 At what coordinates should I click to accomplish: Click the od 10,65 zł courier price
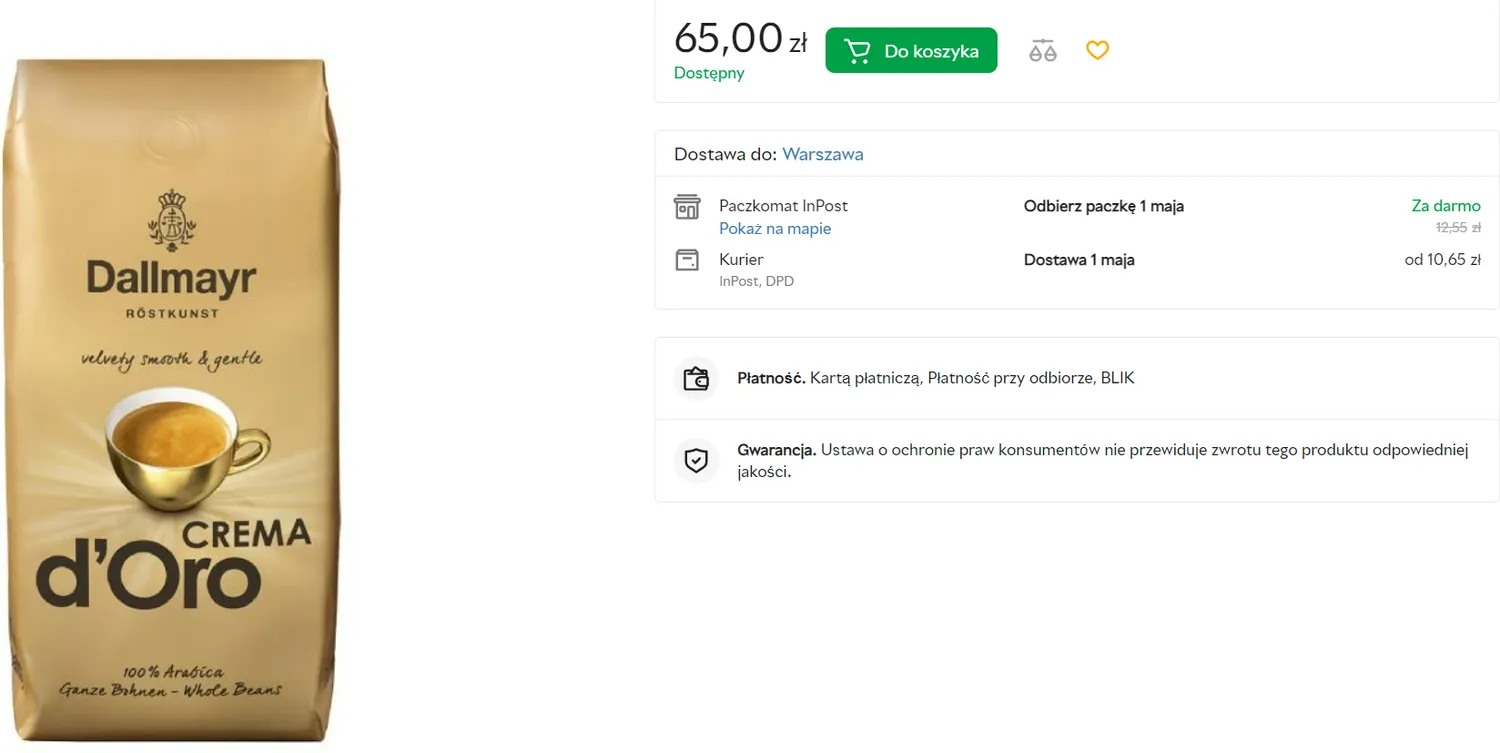pos(1443,260)
